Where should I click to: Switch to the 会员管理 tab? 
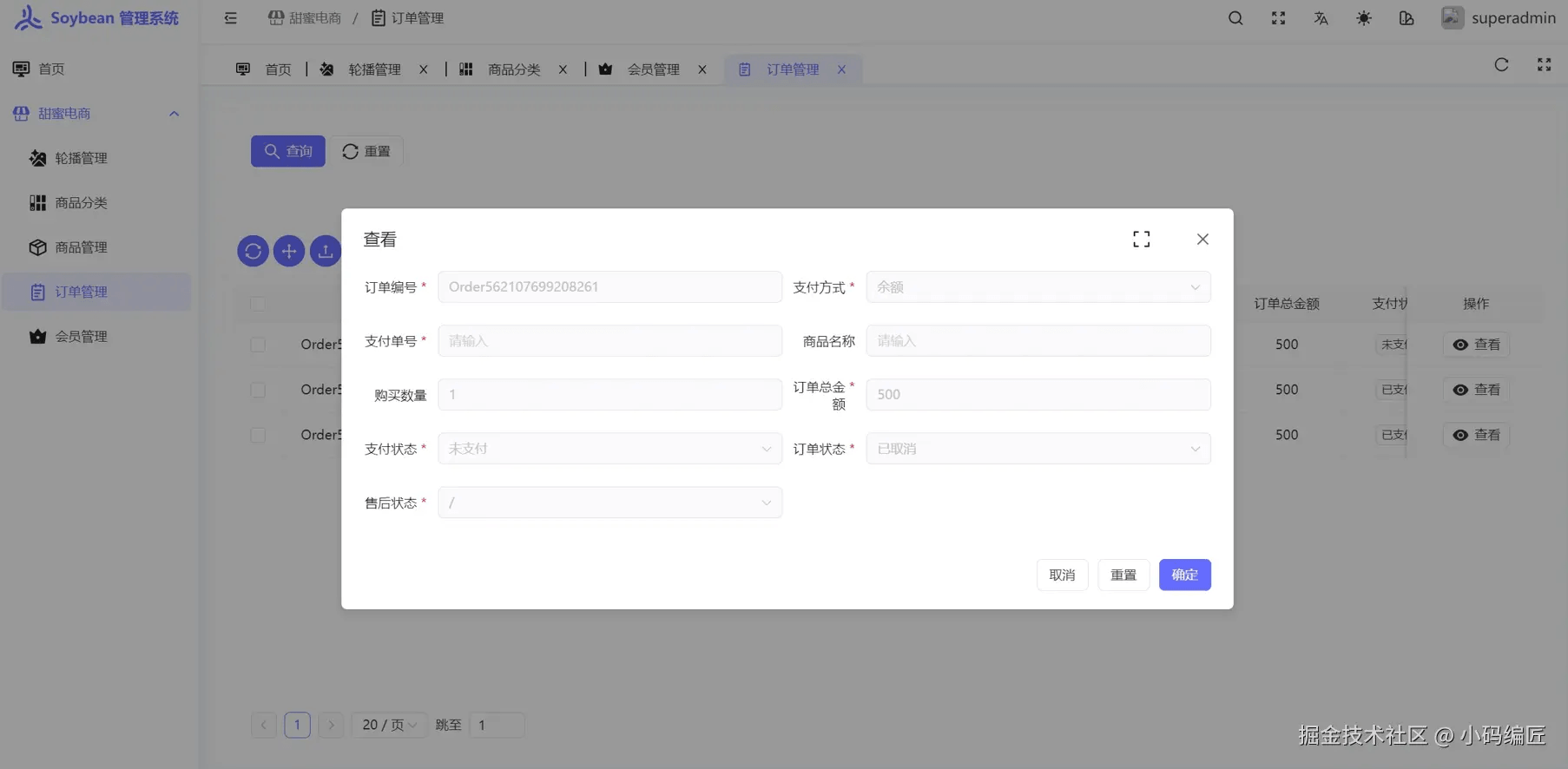653,69
